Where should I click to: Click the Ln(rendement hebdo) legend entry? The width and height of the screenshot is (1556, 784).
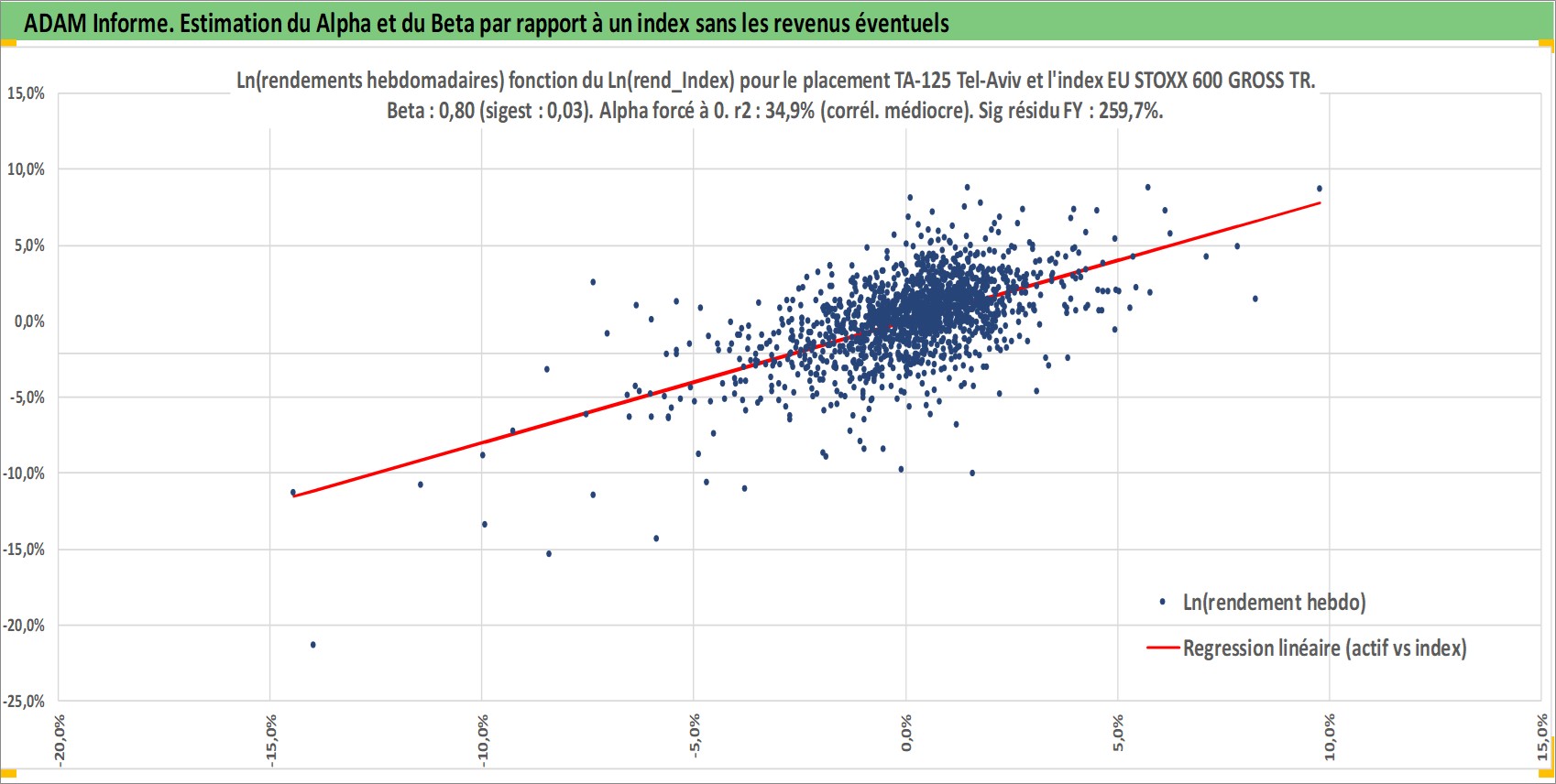(1274, 603)
